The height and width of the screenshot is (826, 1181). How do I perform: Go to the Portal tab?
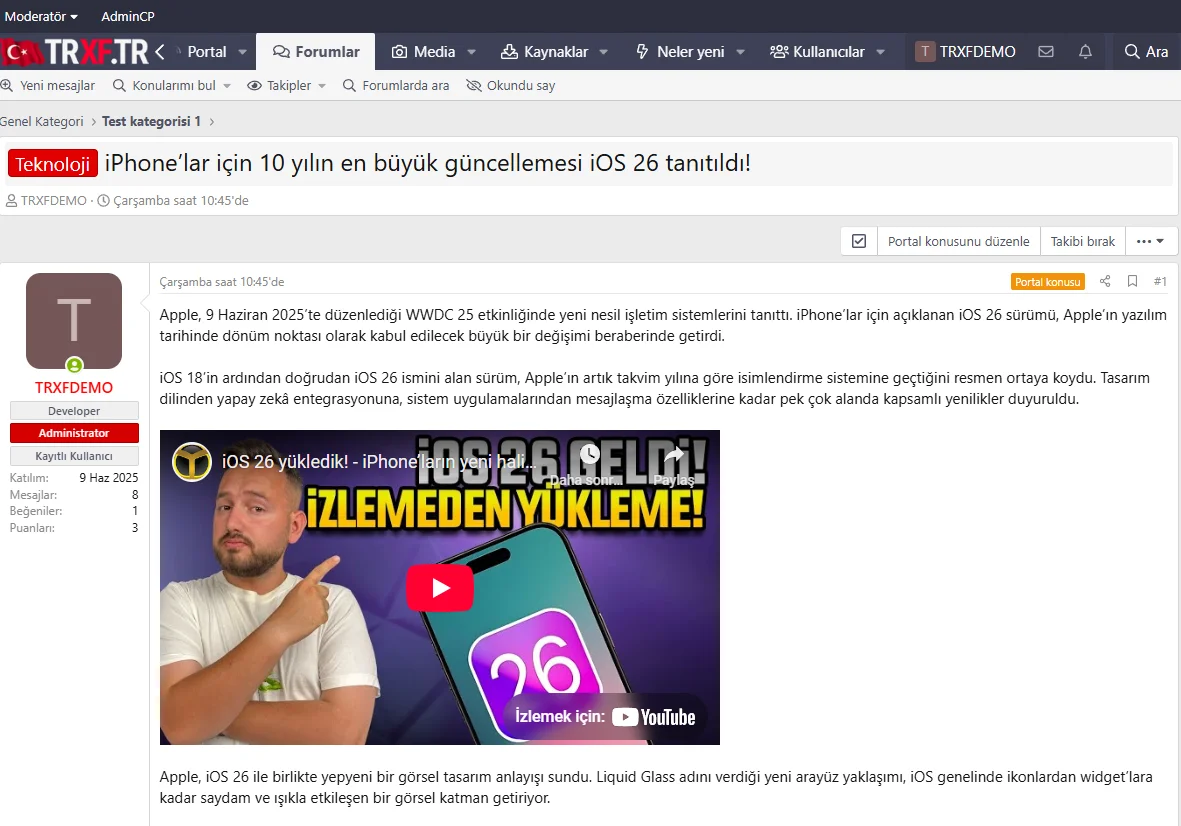206,52
